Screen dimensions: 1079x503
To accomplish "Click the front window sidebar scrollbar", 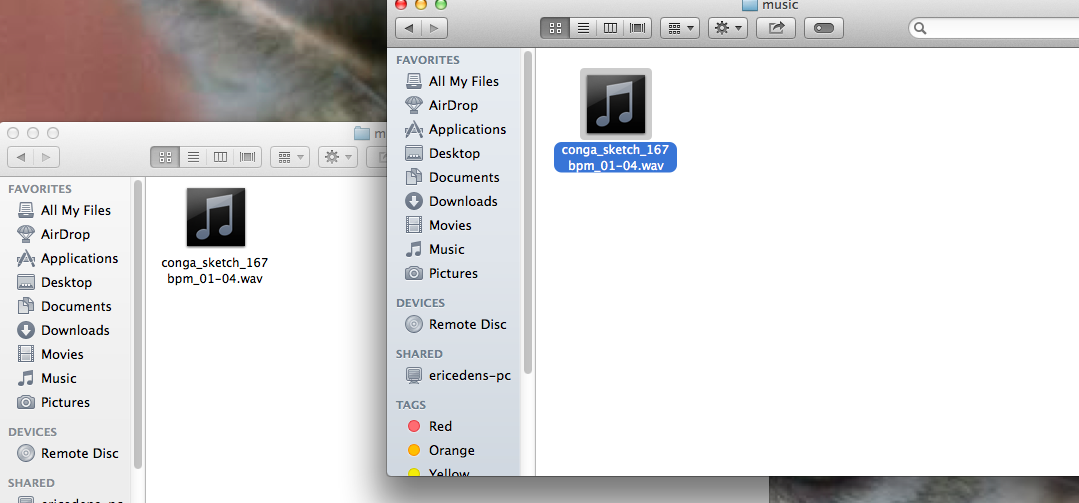I will tap(528, 213).
